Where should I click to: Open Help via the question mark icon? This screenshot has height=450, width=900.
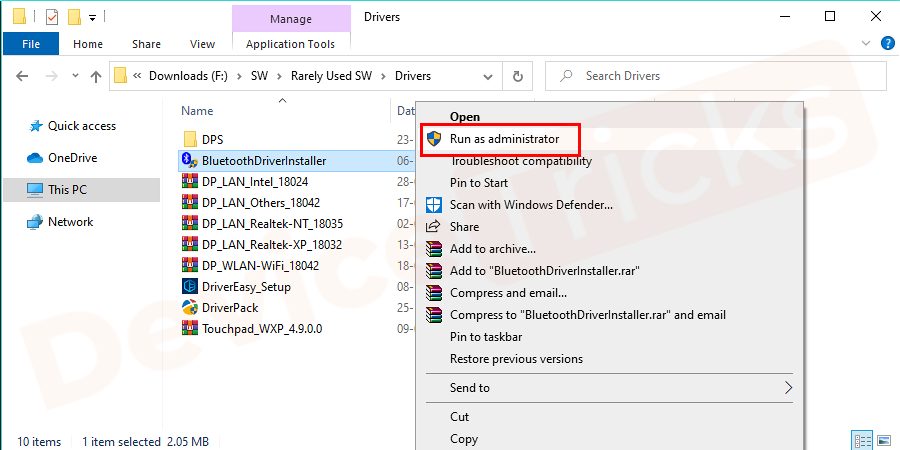coord(887,43)
